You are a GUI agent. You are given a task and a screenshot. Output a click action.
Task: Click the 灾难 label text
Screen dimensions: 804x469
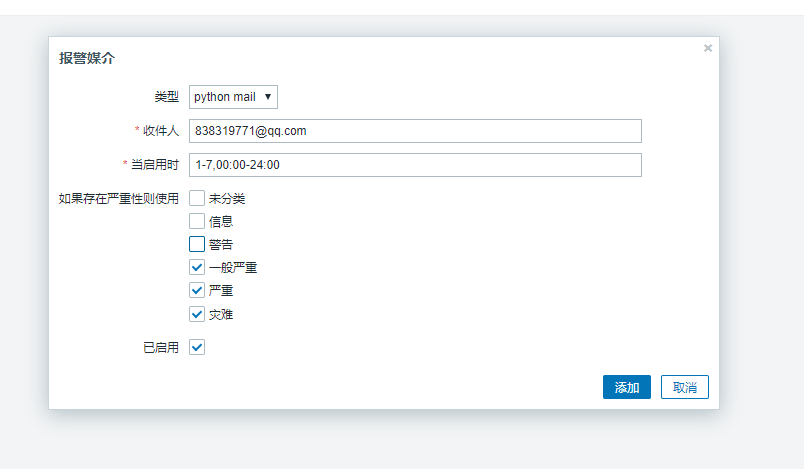click(x=221, y=314)
